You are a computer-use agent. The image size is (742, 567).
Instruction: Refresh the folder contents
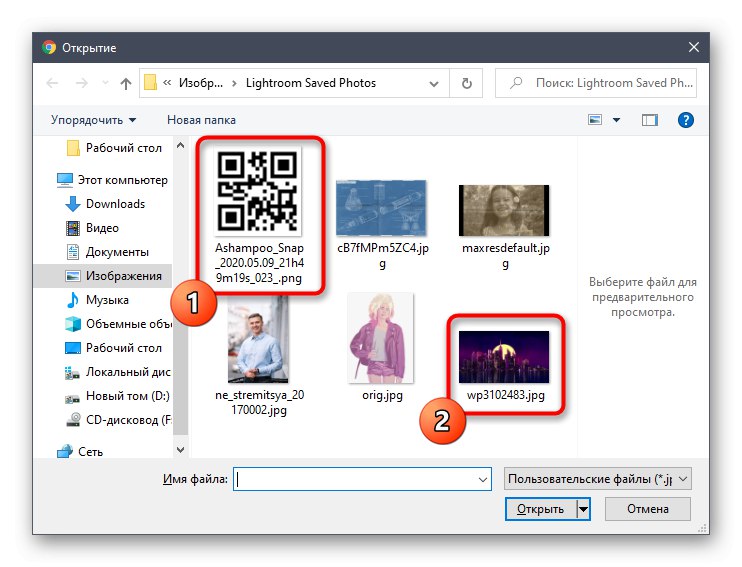pos(467,83)
